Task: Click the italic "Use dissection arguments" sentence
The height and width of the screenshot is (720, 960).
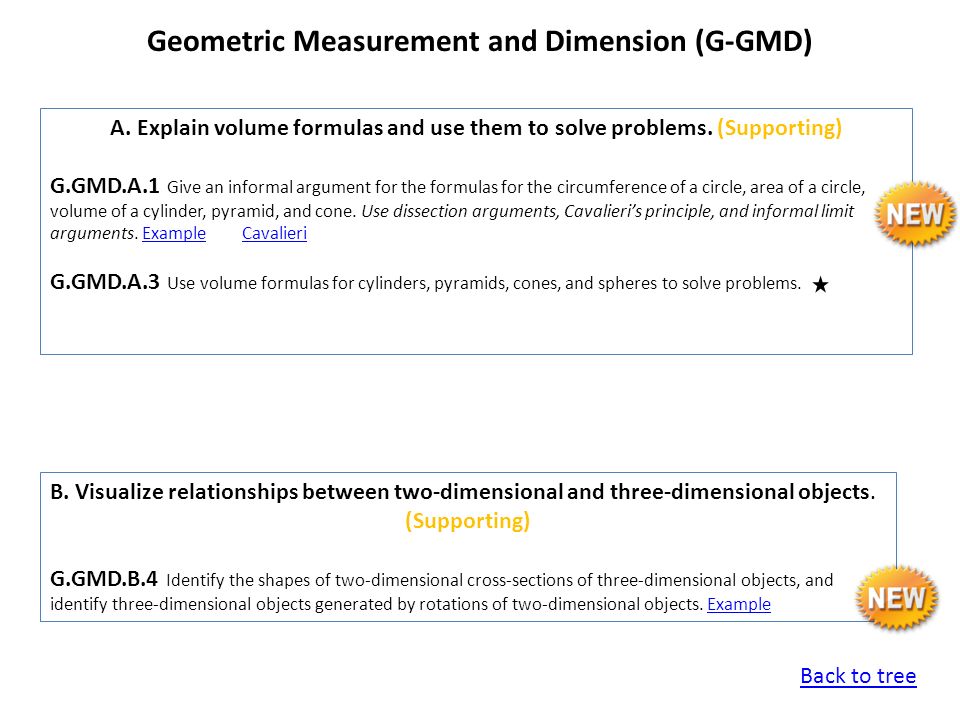Action: click(x=608, y=211)
